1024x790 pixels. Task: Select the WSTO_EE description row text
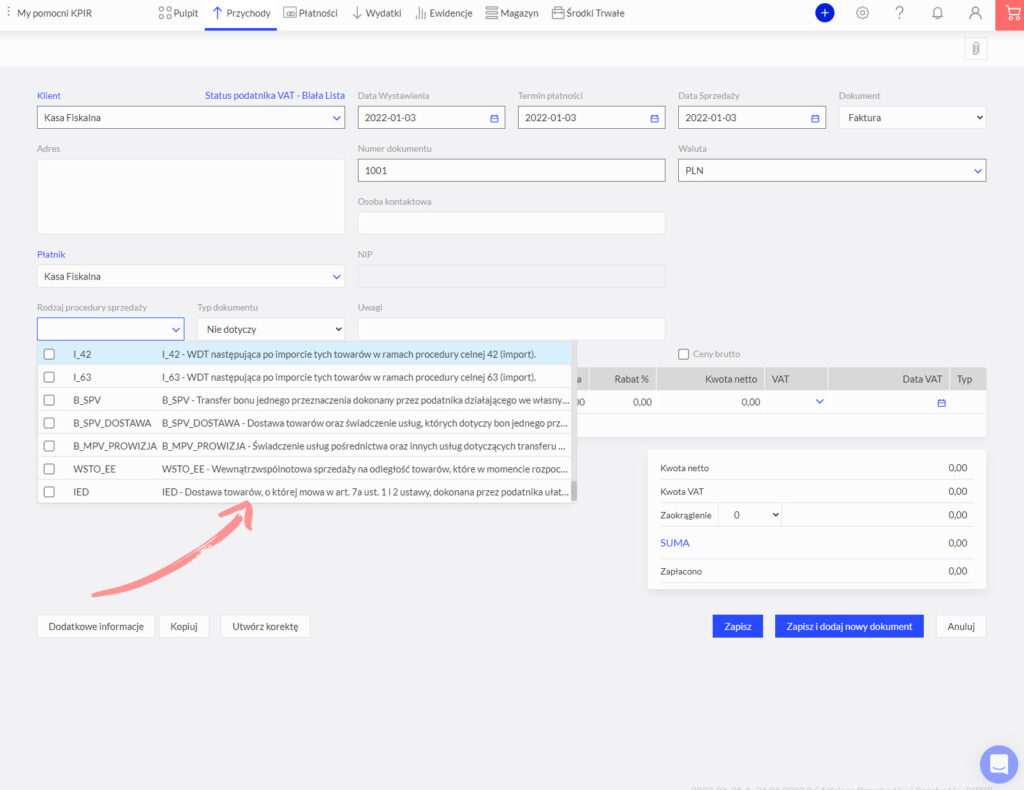pyautogui.click(x=365, y=469)
